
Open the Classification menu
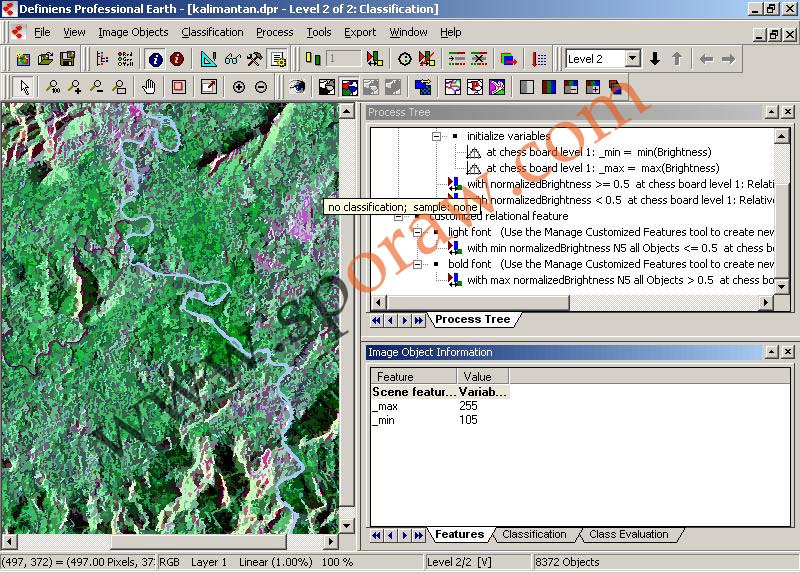coord(212,32)
